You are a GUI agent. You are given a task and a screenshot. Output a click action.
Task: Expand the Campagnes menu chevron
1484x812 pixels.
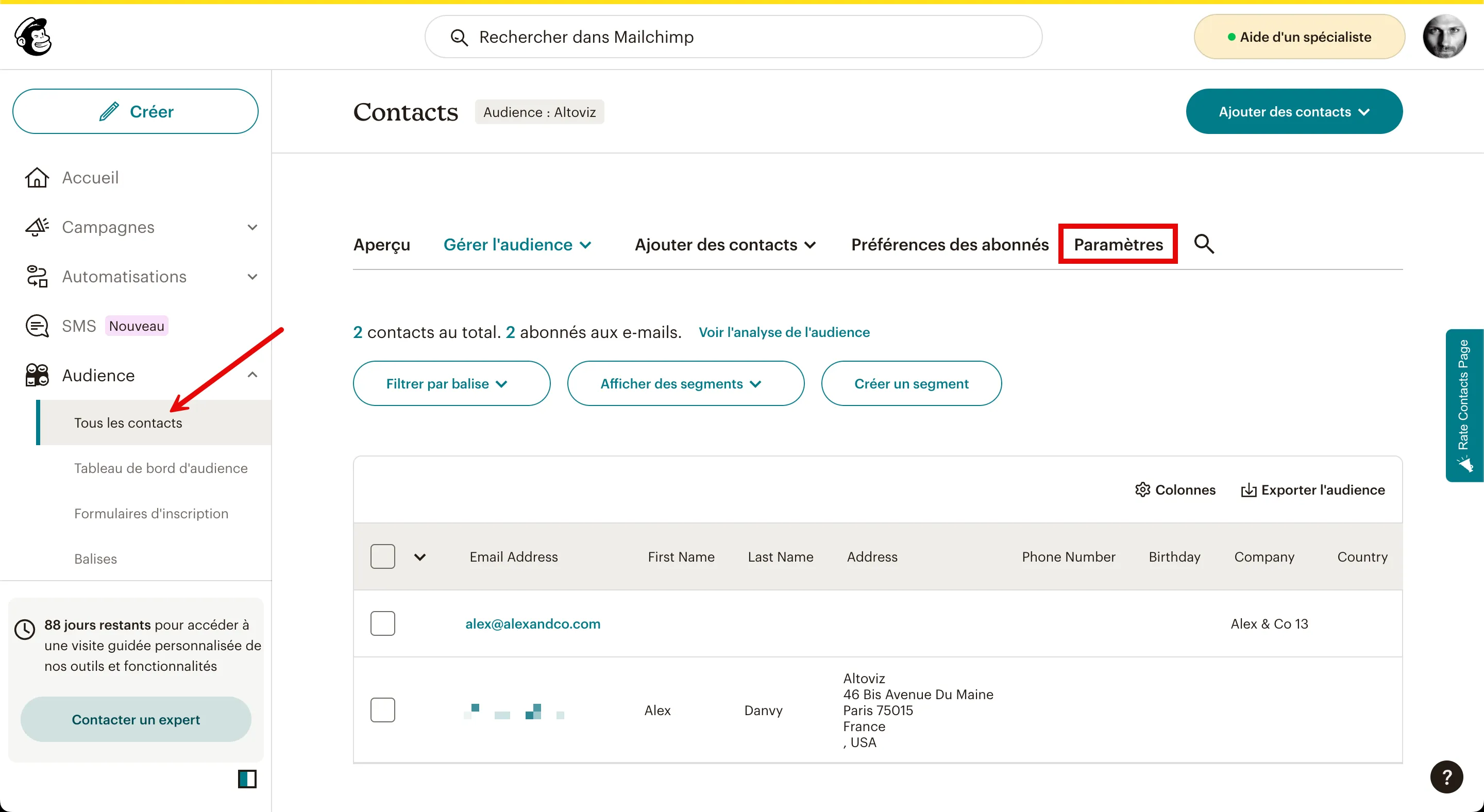click(252, 227)
